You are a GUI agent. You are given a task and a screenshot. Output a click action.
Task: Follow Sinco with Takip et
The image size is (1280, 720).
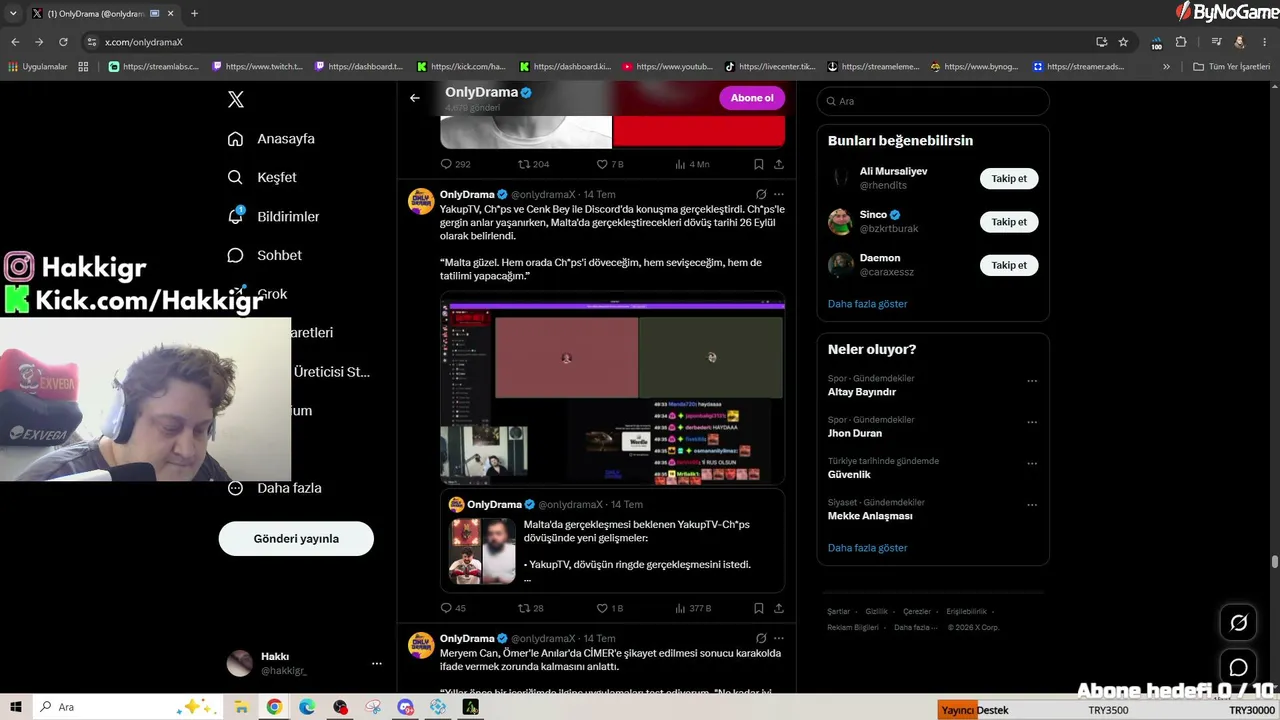click(x=1009, y=222)
